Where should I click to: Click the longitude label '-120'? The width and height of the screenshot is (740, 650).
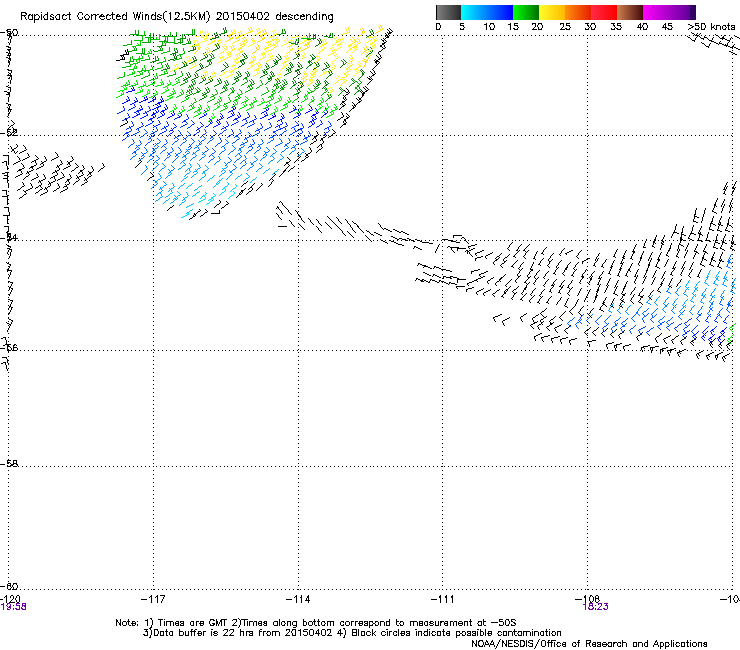click(x=10, y=599)
